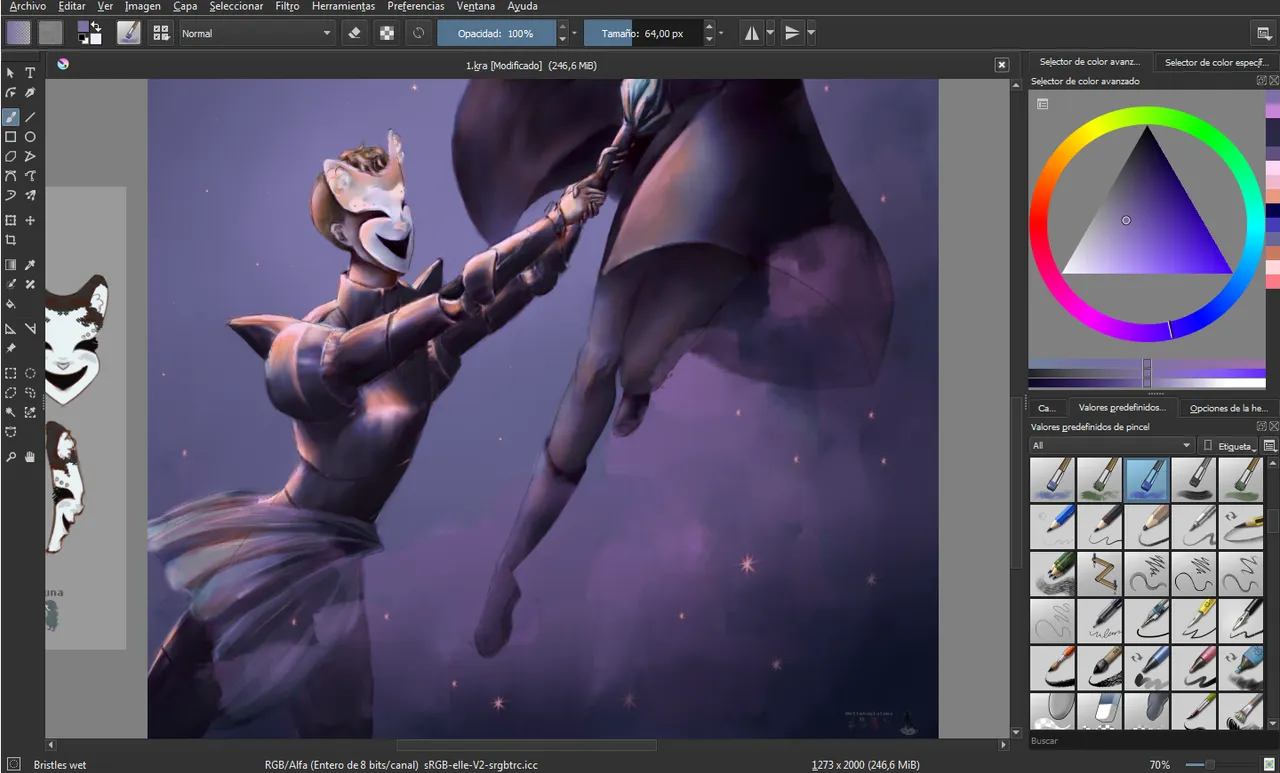This screenshot has width=1280, height=773.
Task: Open the vertical mirror options dropdown arrow
Action: click(811, 33)
